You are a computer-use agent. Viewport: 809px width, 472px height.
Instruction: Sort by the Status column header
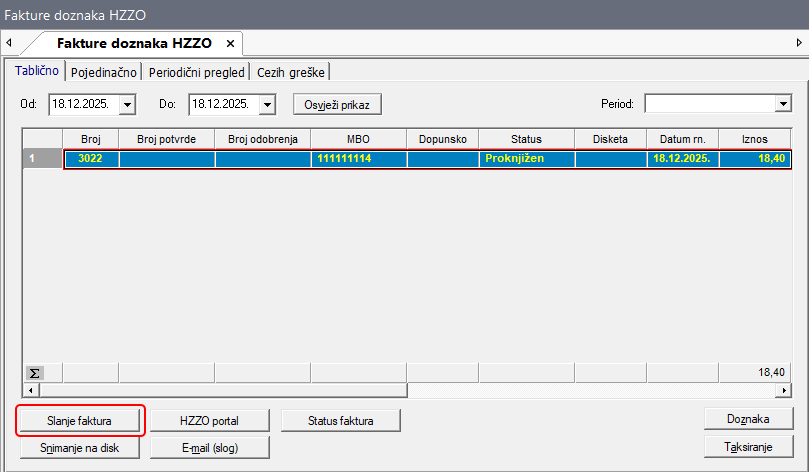(526, 139)
